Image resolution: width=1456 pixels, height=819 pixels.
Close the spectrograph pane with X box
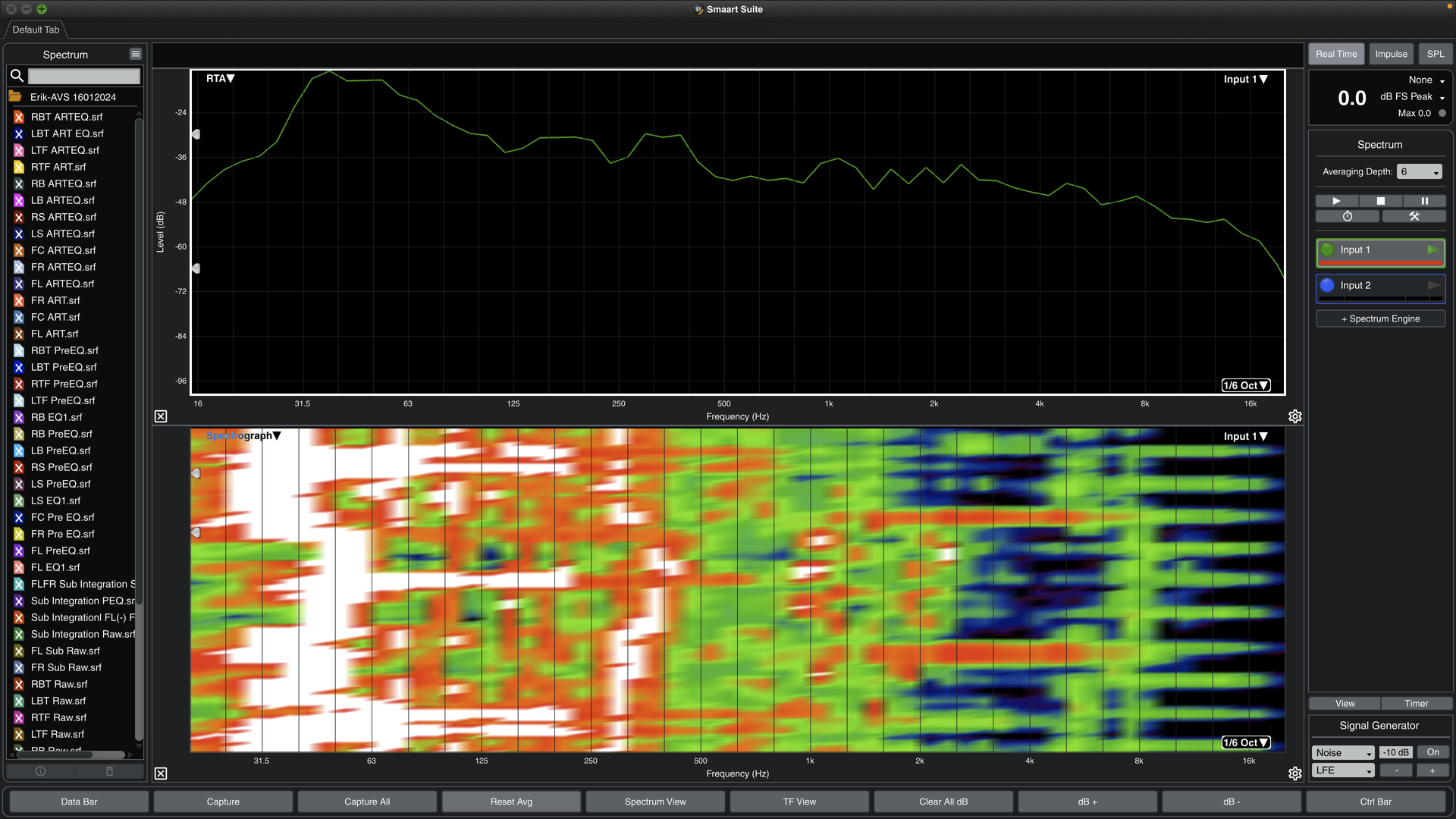161,773
